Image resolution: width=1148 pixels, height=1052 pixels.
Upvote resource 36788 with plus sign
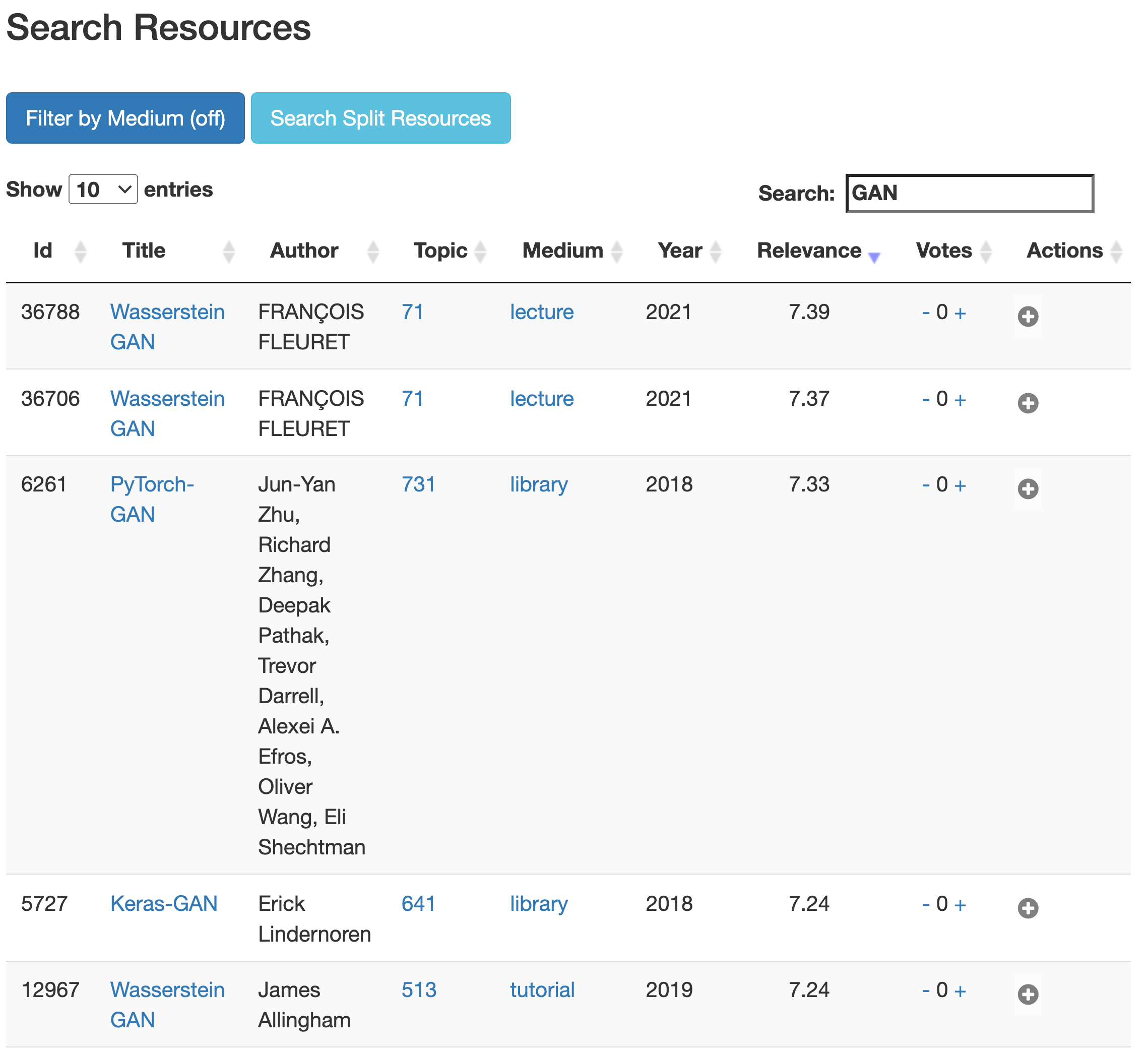point(960,313)
